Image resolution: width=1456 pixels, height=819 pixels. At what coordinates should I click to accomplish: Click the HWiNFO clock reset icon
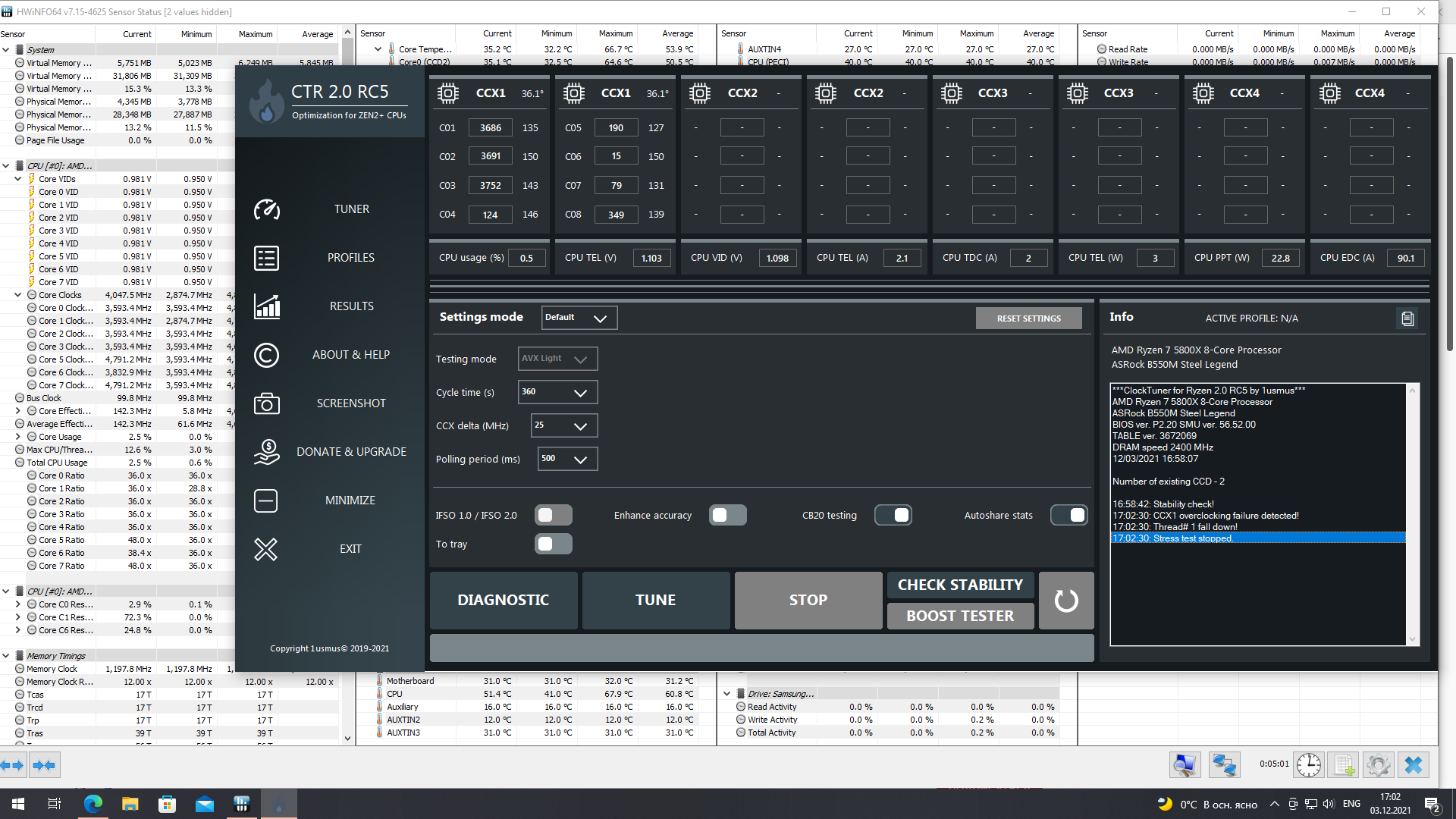click(x=1308, y=765)
